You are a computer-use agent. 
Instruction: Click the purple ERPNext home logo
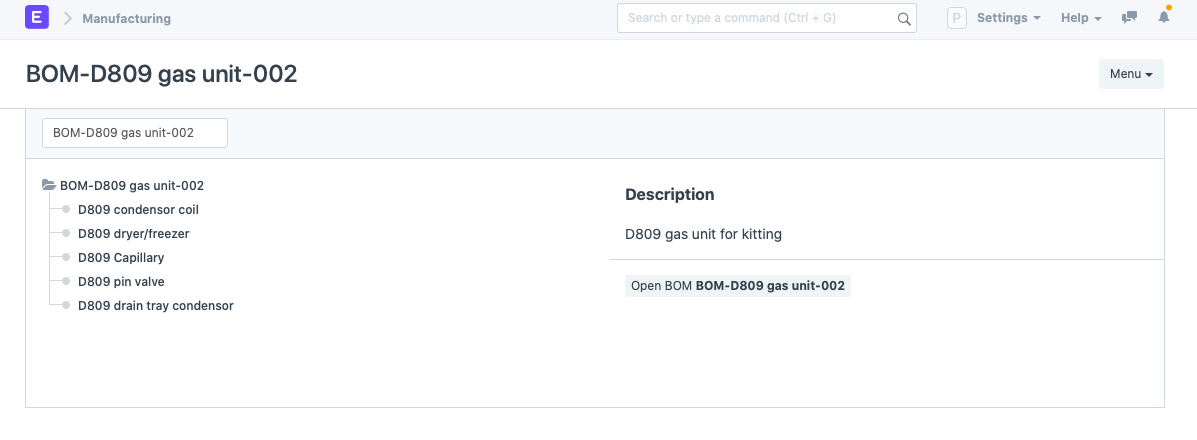click(x=37, y=17)
